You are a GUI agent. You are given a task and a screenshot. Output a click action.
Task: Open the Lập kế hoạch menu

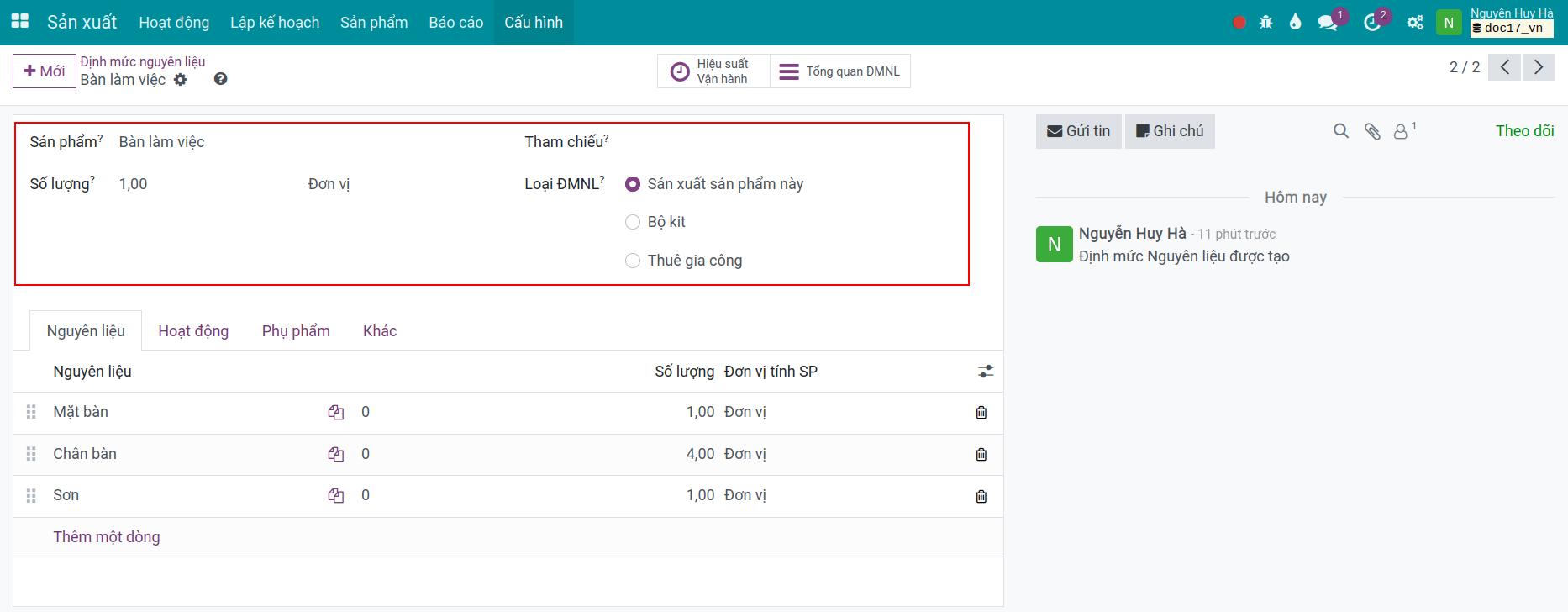[x=275, y=23]
